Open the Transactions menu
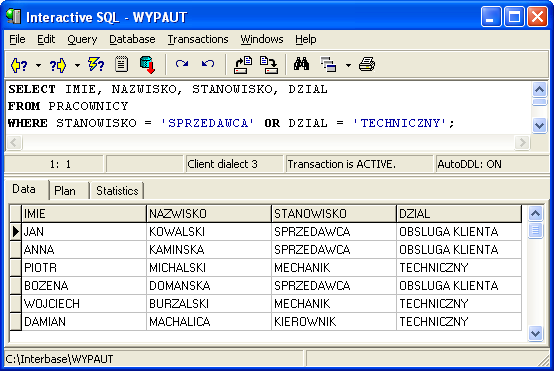Screen dimensions: 554x371 (x=198, y=39)
